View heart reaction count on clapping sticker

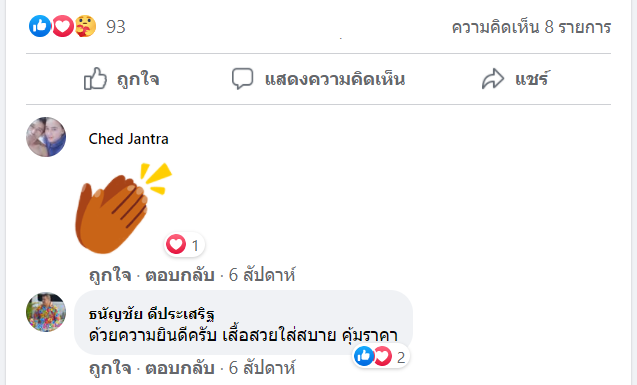click(184, 245)
